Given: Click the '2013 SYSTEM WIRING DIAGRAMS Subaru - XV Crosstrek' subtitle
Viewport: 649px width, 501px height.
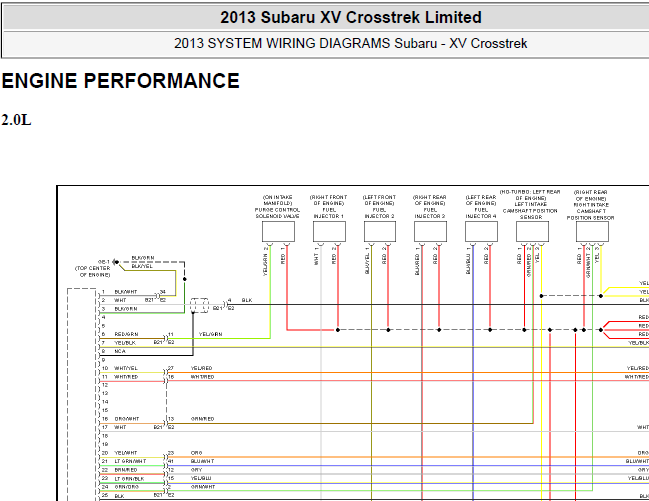Looking at the screenshot, I should pos(351,43).
